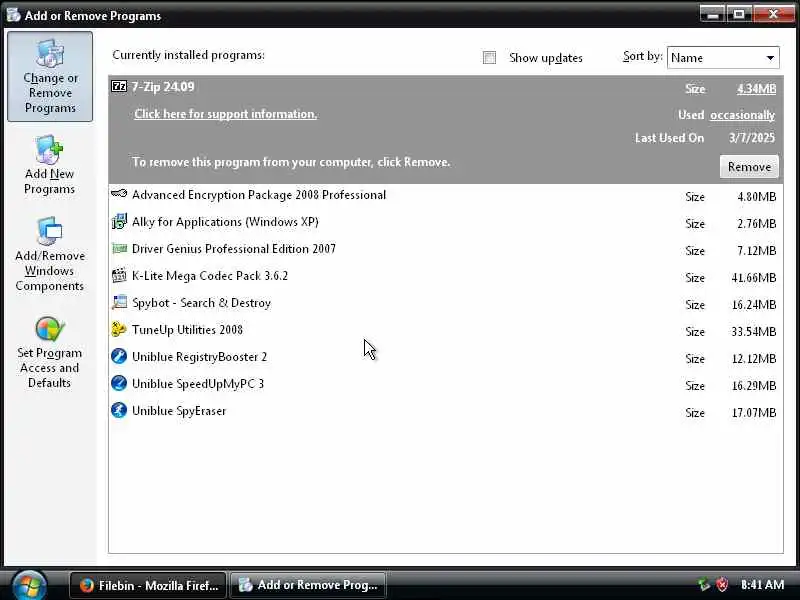Click the occasionally usage link
800x600 pixels.
pos(742,115)
